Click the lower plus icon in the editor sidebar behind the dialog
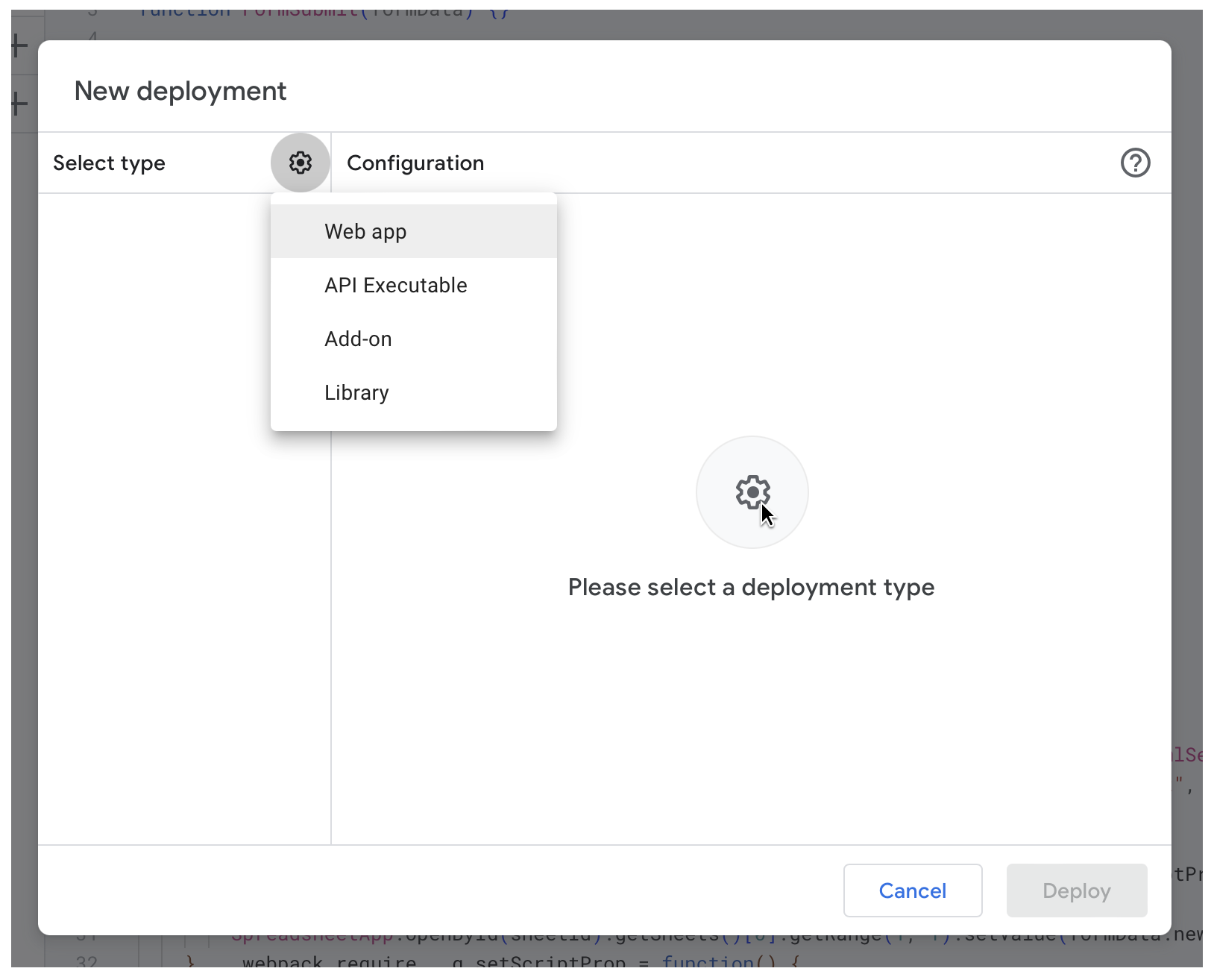 pyautogui.click(x=19, y=104)
